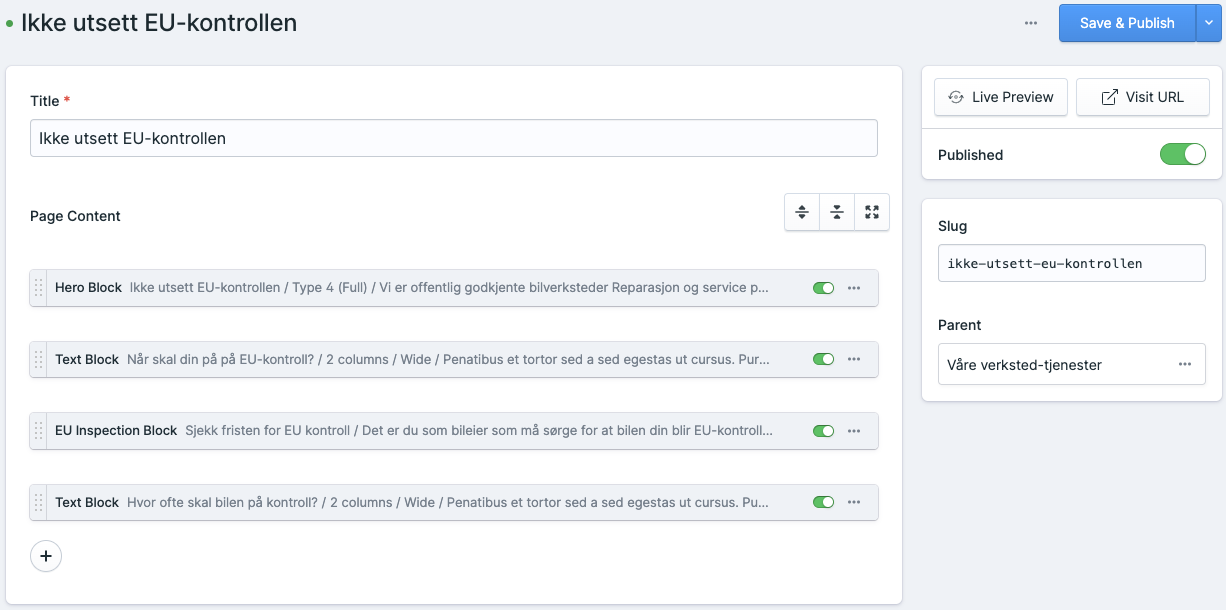Screen dimensions: 1226x610
Task: Open the Hero Block options menu
Action: (854, 288)
